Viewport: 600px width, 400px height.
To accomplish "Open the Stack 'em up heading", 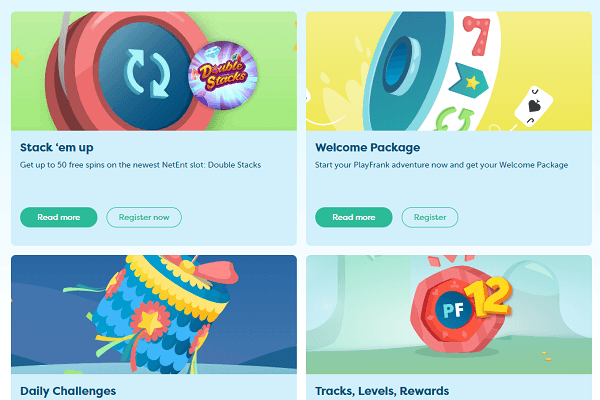I will (x=57, y=147).
